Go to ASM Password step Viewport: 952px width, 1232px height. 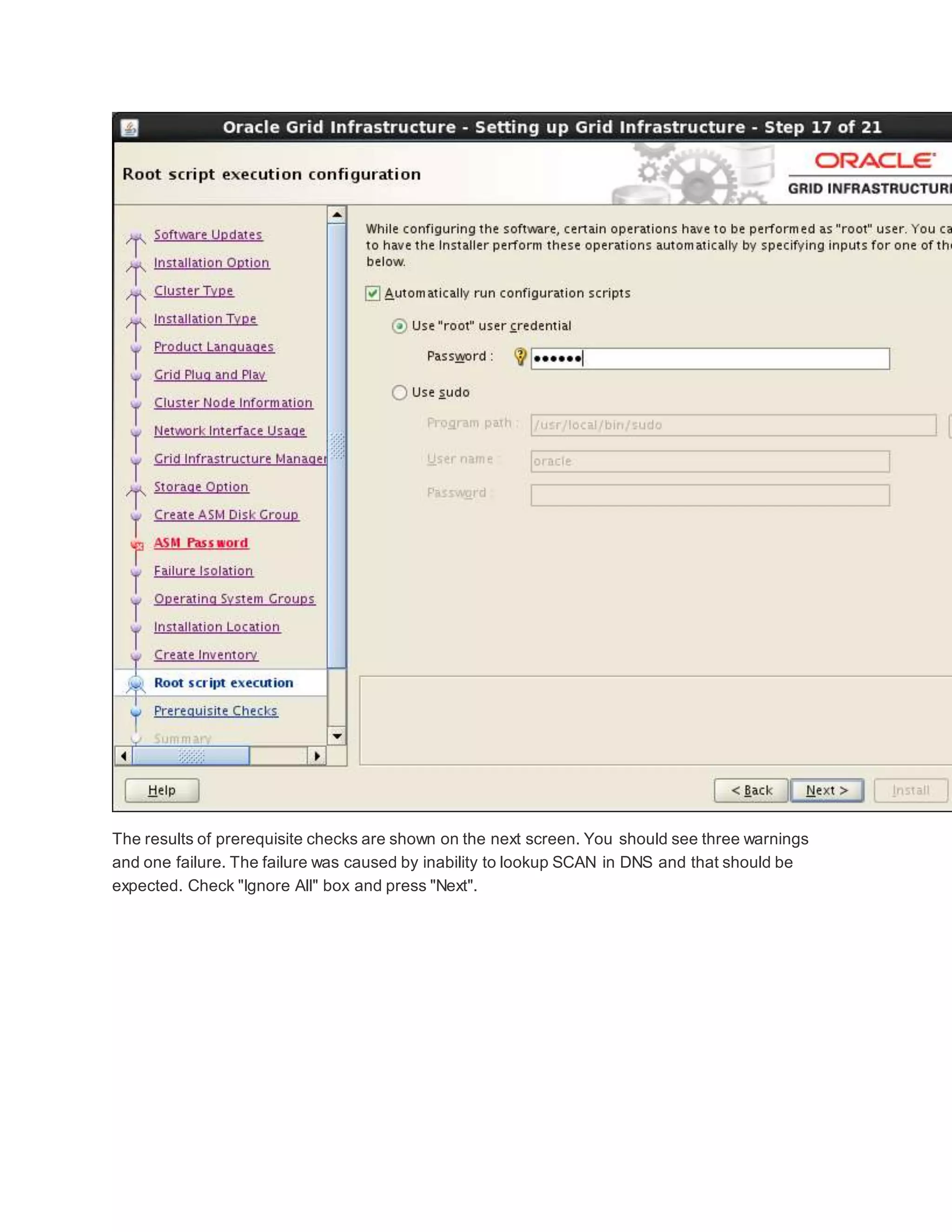point(201,543)
